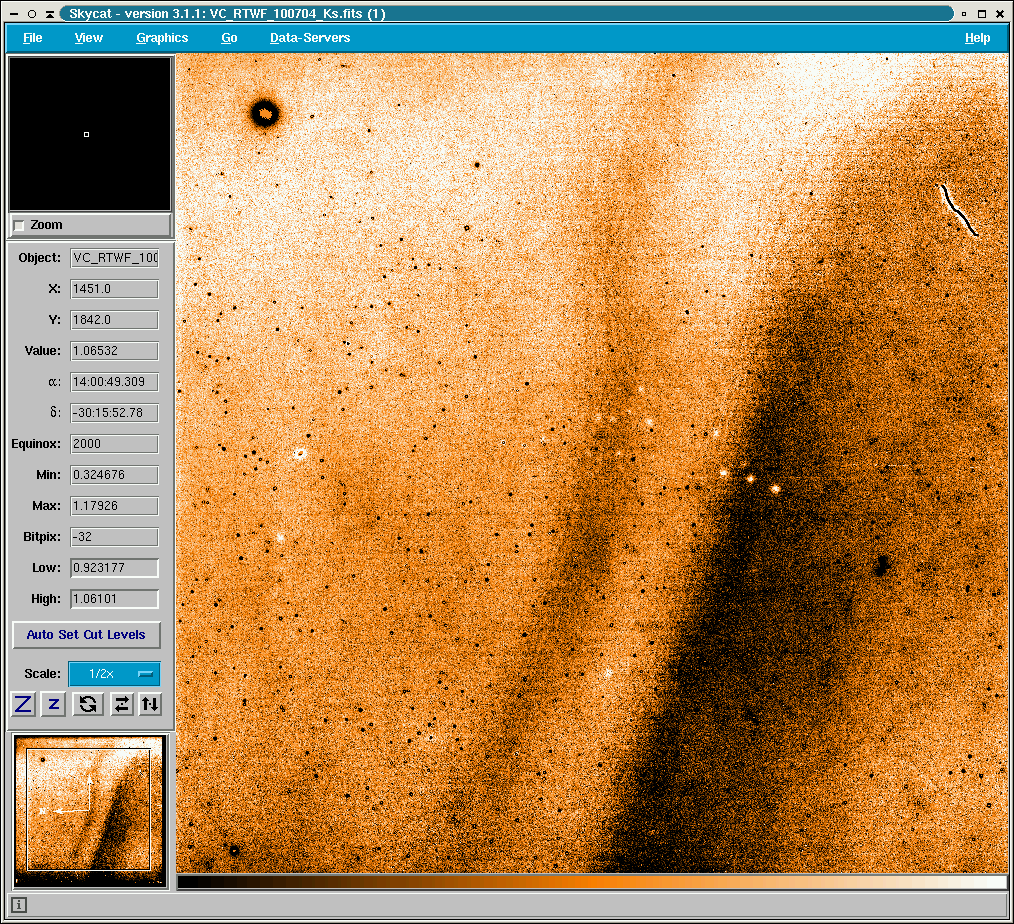This screenshot has height=924, width=1014.
Task: Open the Go menu
Action: coord(229,38)
